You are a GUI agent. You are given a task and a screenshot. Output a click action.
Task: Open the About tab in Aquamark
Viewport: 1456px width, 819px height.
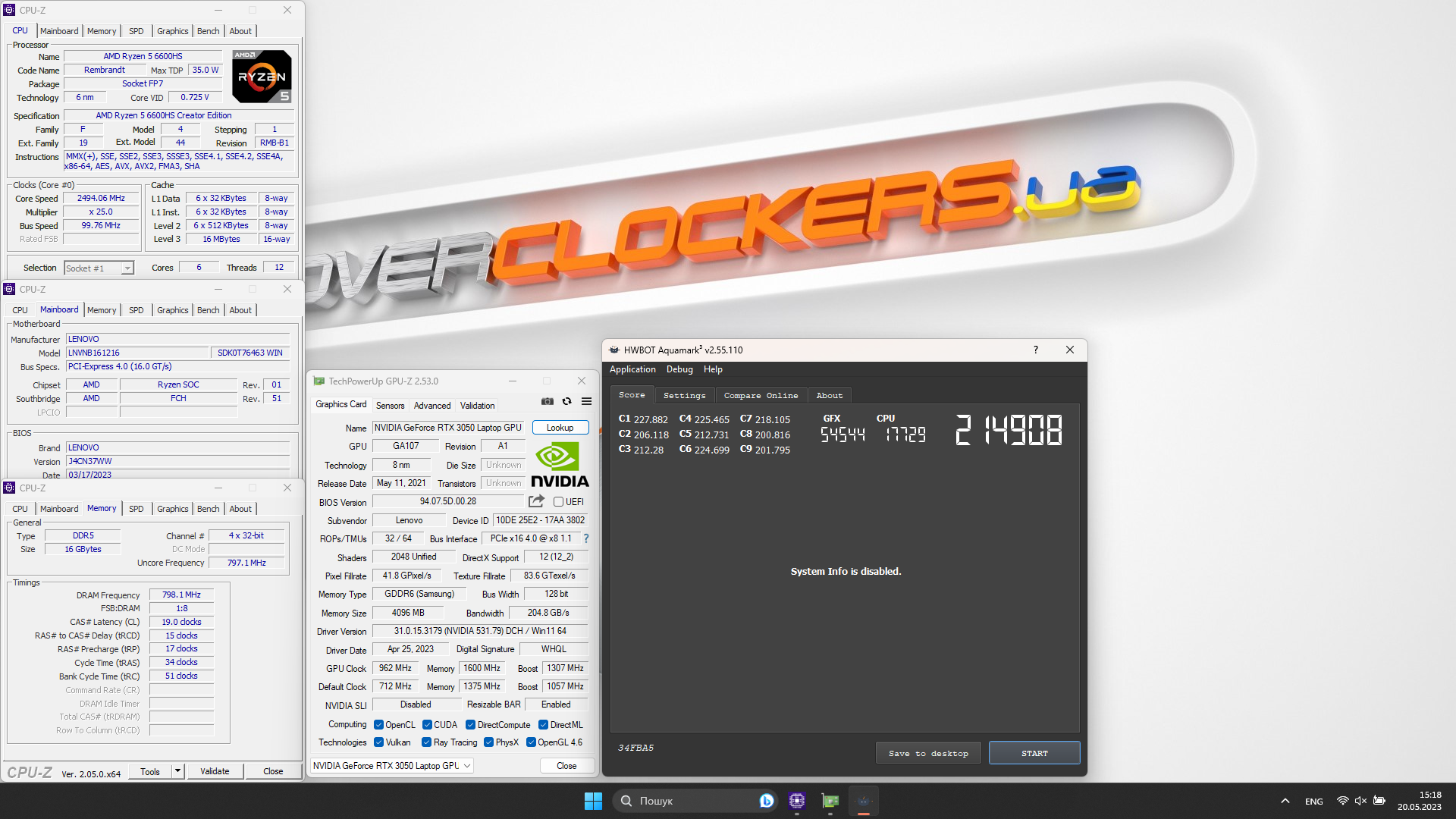pos(830,395)
